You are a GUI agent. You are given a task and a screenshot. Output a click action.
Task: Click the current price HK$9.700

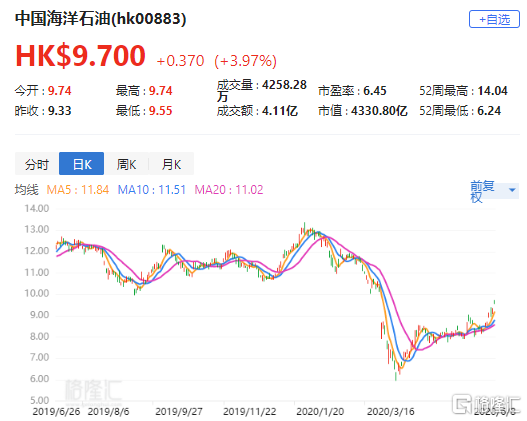click(80, 56)
